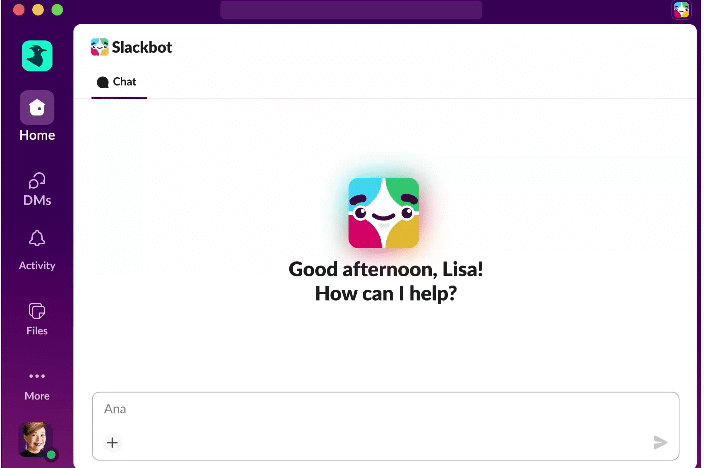Click the Slackbot icon in the header
This screenshot has width=704, height=468.
pos(99,47)
